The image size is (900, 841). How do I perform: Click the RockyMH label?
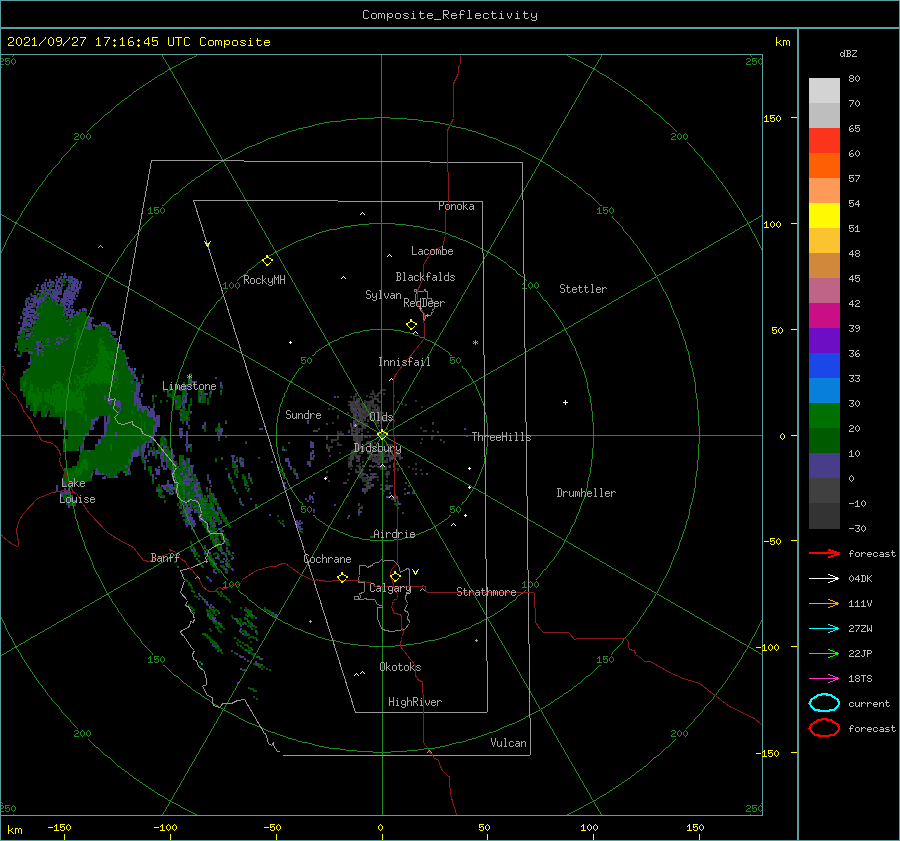pos(264,280)
